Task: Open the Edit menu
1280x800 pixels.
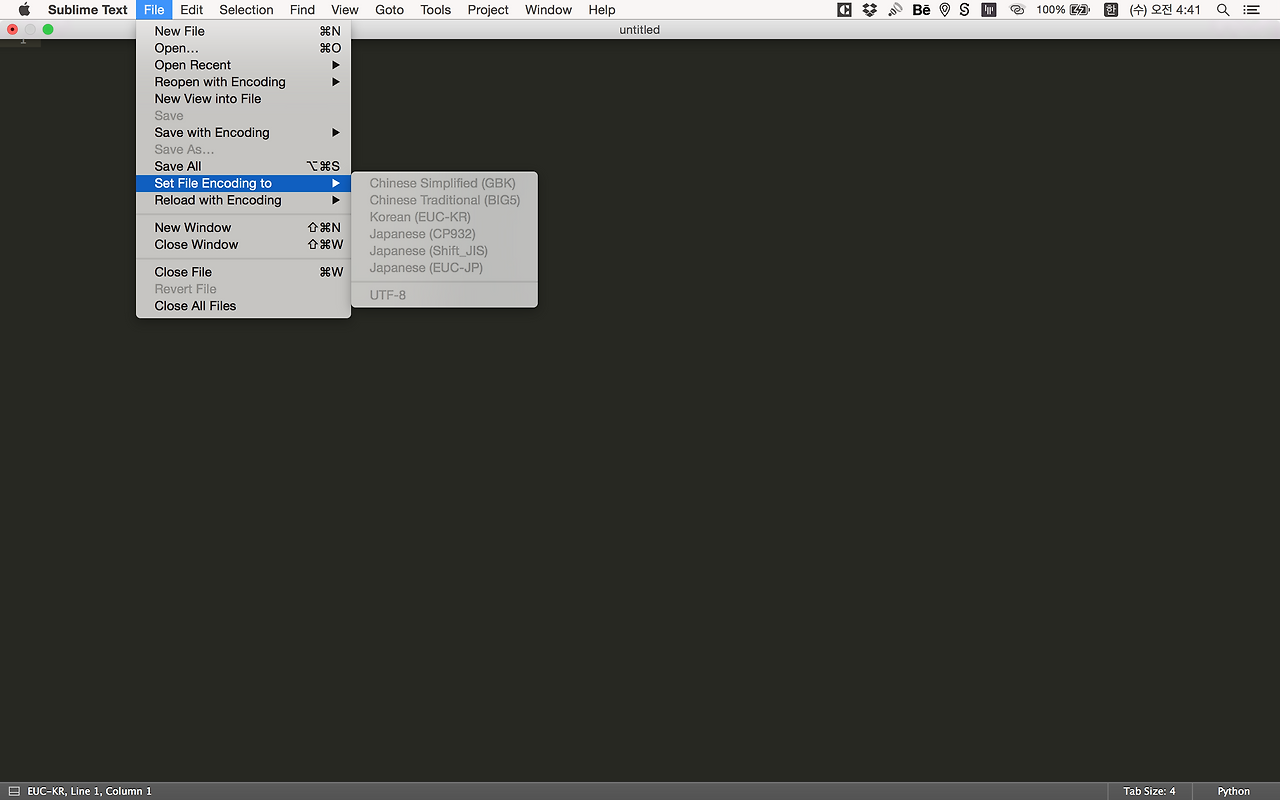Action: tap(192, 10)
